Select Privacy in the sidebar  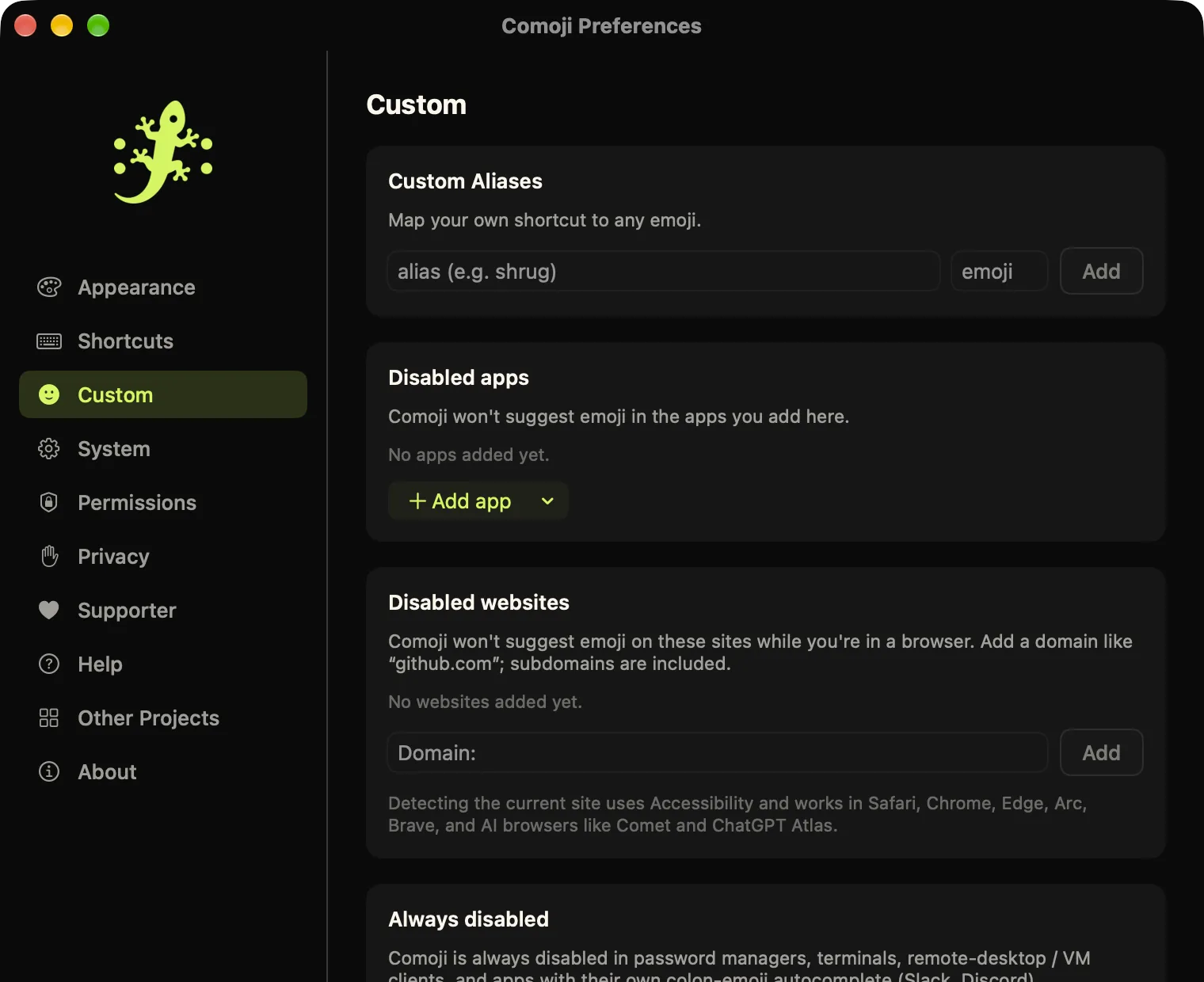(163, 557)
